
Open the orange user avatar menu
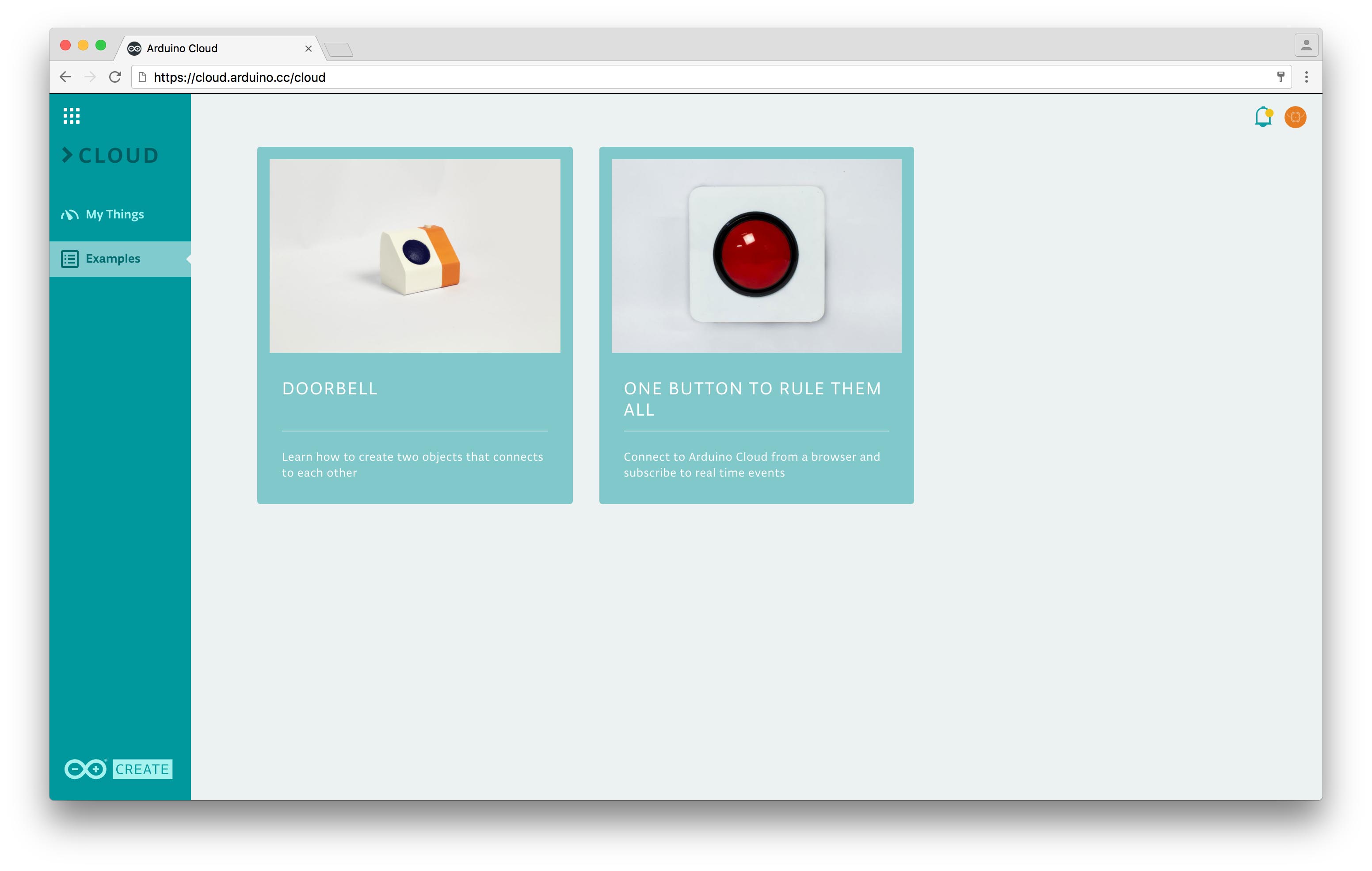(1295, 117)
